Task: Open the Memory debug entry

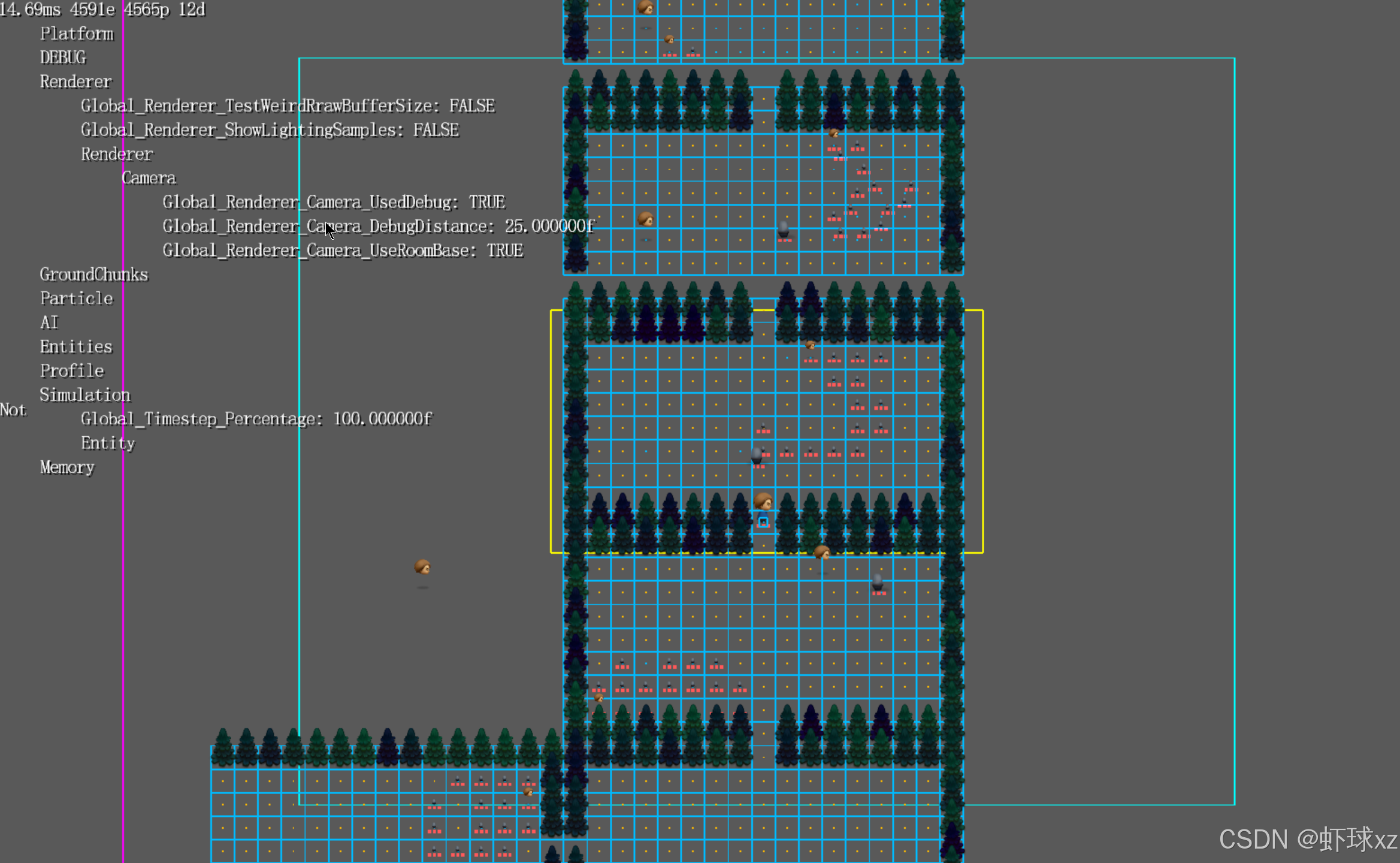Action: coord(67,467)
